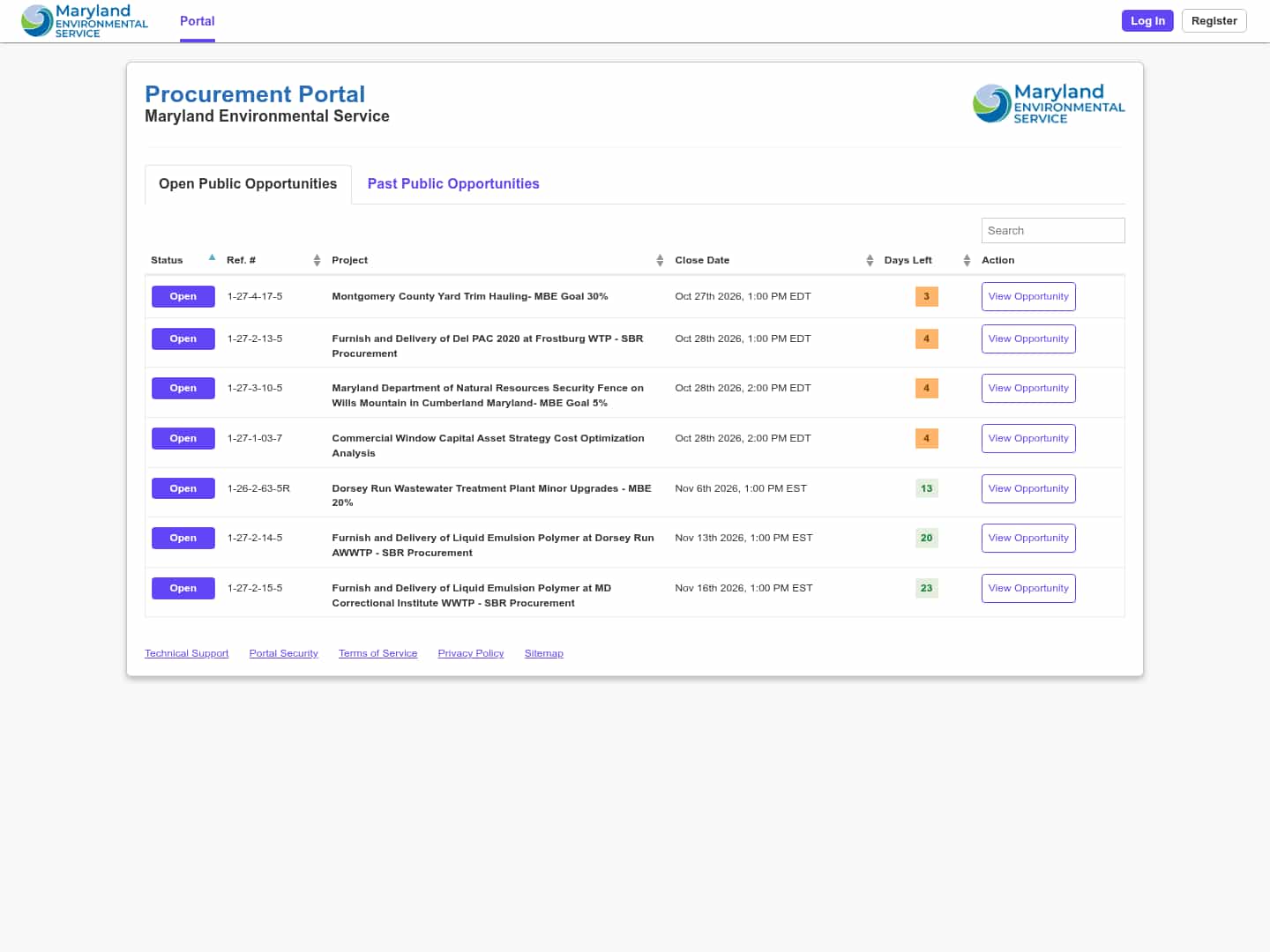Click Open status badge for ref 1-26-2-63-5R
Image resolution: width=1270 pixels, height=952 pixels.
click(183, 489)
